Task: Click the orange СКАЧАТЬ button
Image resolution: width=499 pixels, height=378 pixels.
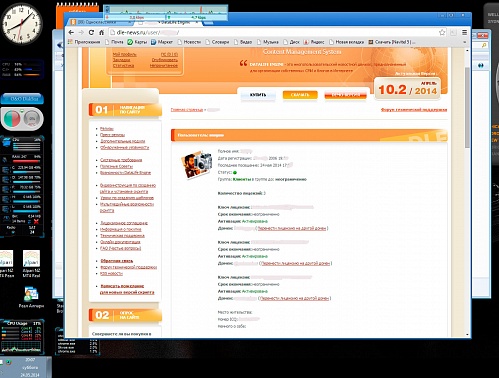Action: (300, 95)
